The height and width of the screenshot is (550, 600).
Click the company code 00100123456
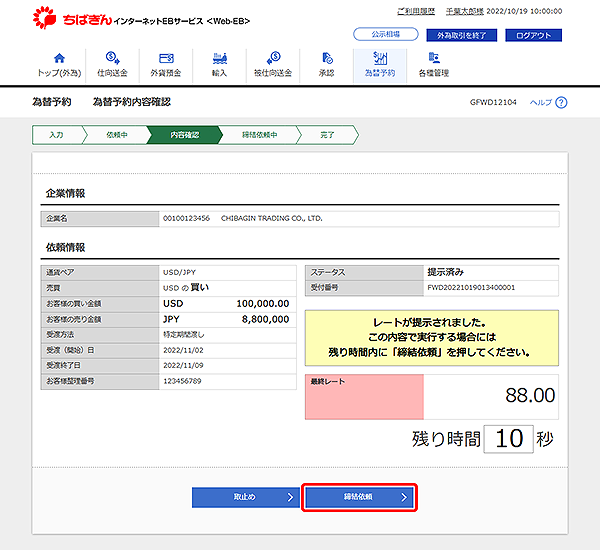(186, 219)
